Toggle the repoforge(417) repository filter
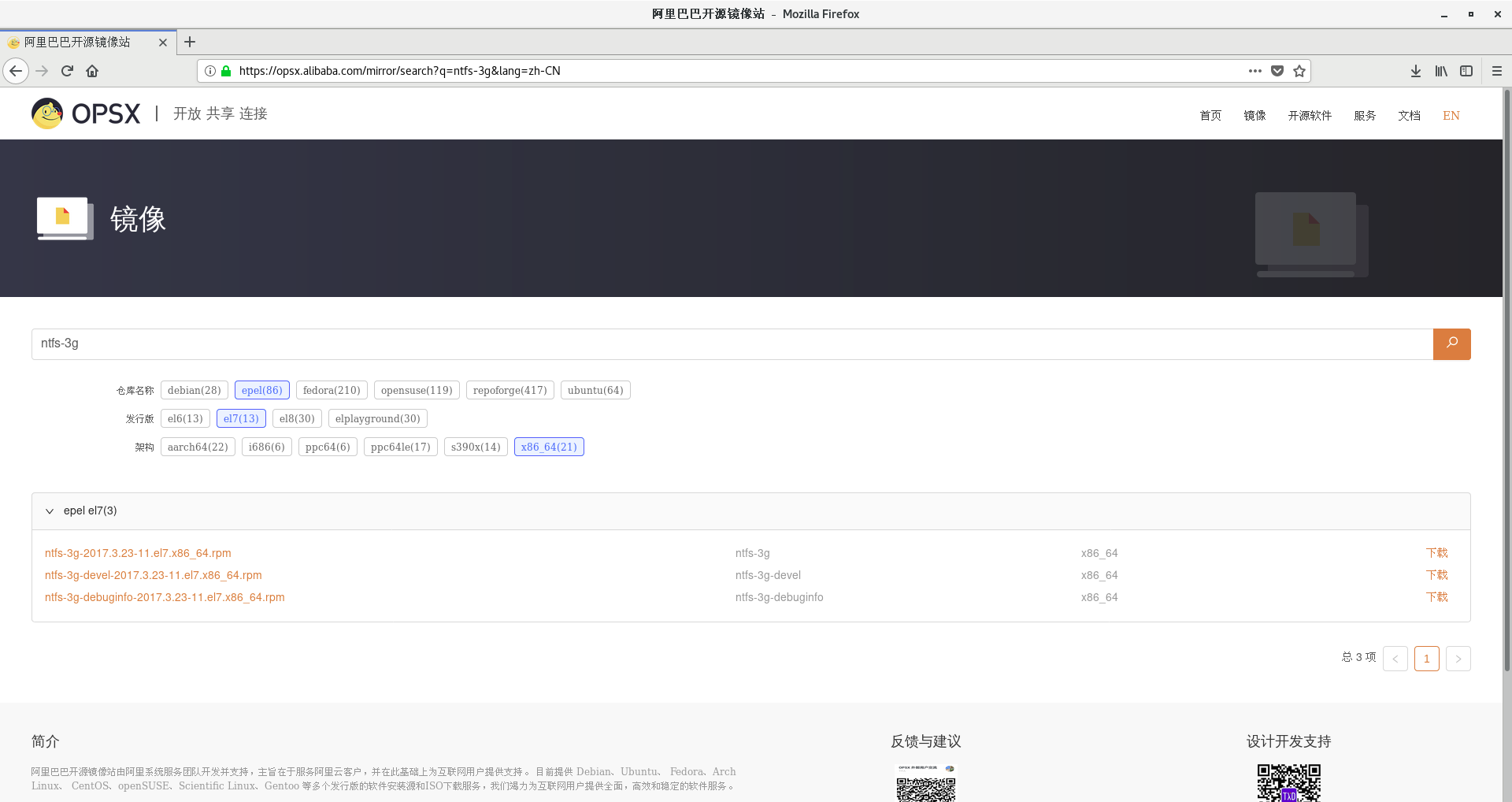1512x802 pixels. pyautogui.click(x=510, y=390)
